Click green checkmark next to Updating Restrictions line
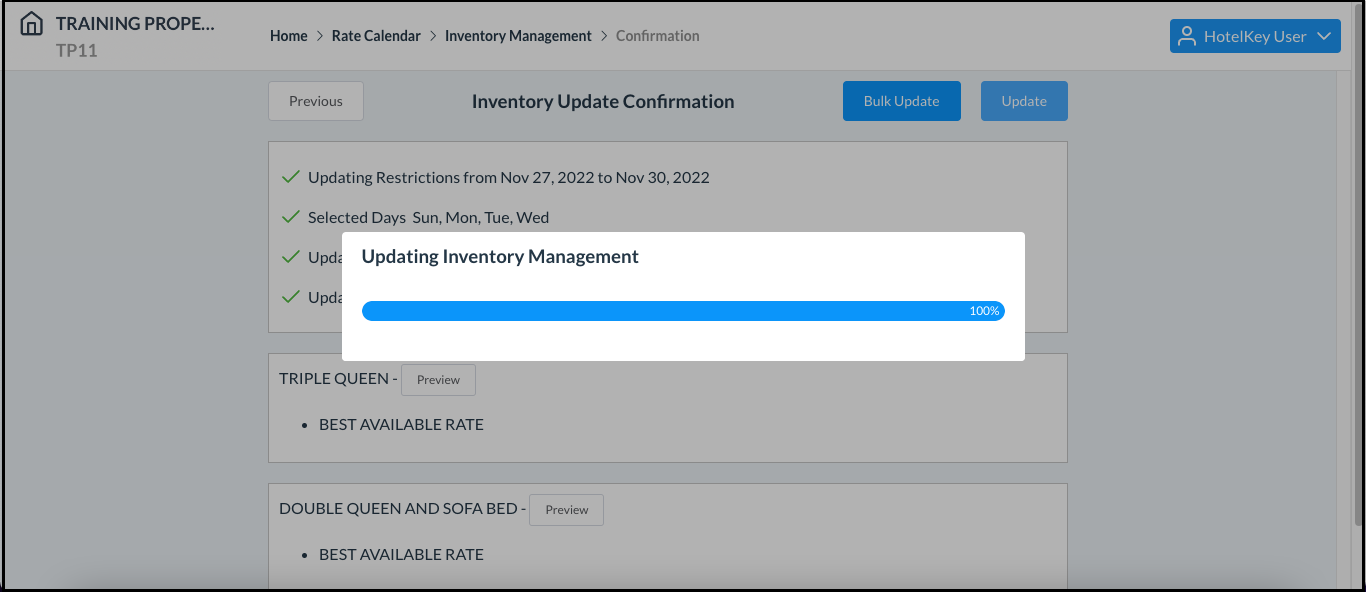 pos(290,176)
